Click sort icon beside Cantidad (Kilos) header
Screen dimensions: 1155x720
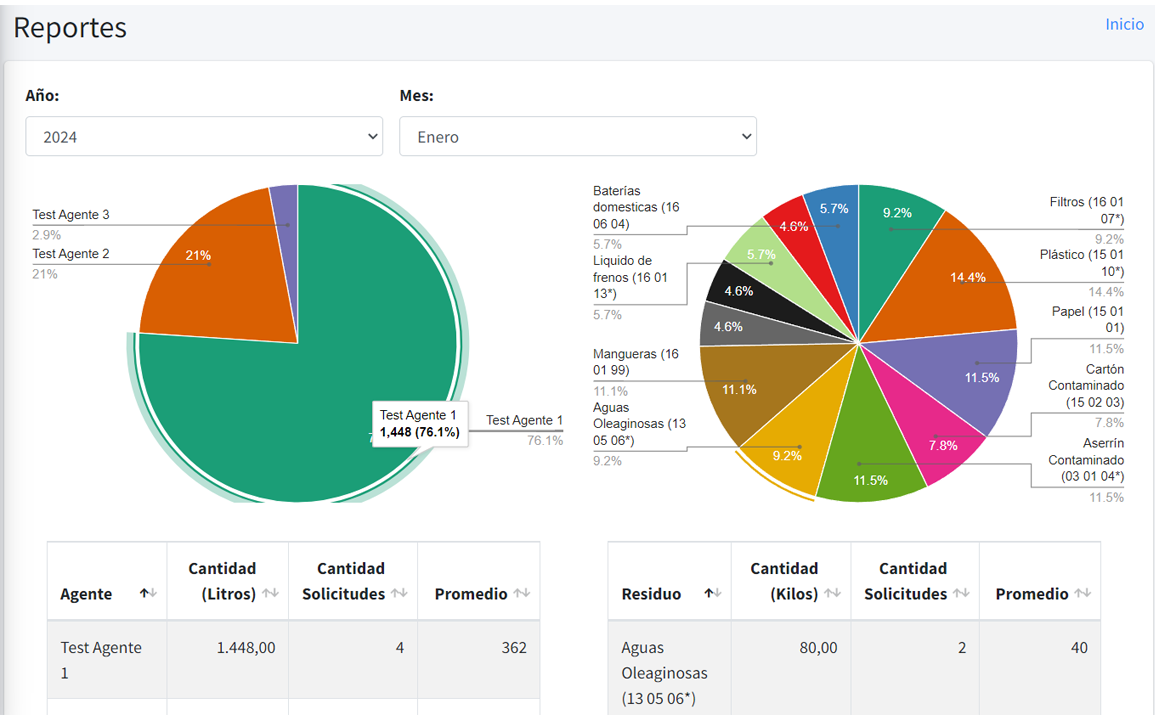(831, 594)
